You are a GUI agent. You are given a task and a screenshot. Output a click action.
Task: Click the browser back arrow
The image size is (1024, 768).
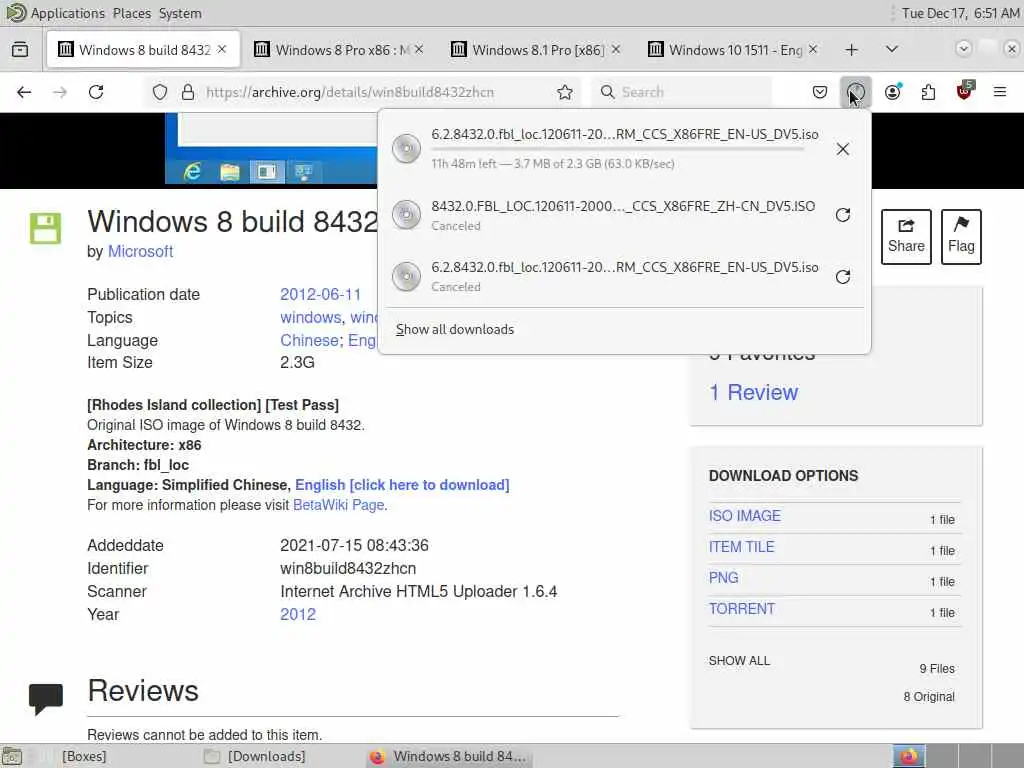click(24, 92)
